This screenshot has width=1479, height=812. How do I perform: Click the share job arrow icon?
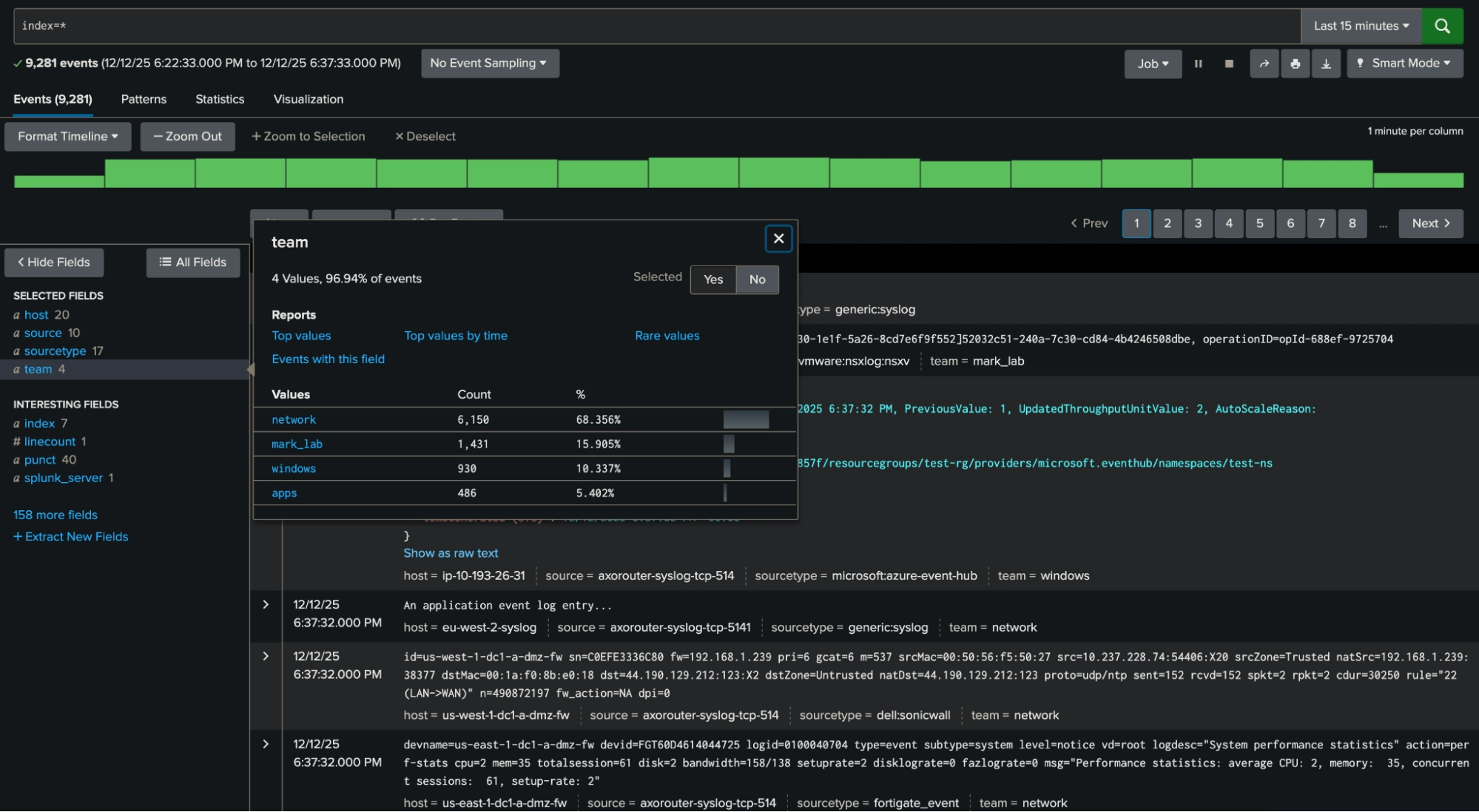[1264, 64]
